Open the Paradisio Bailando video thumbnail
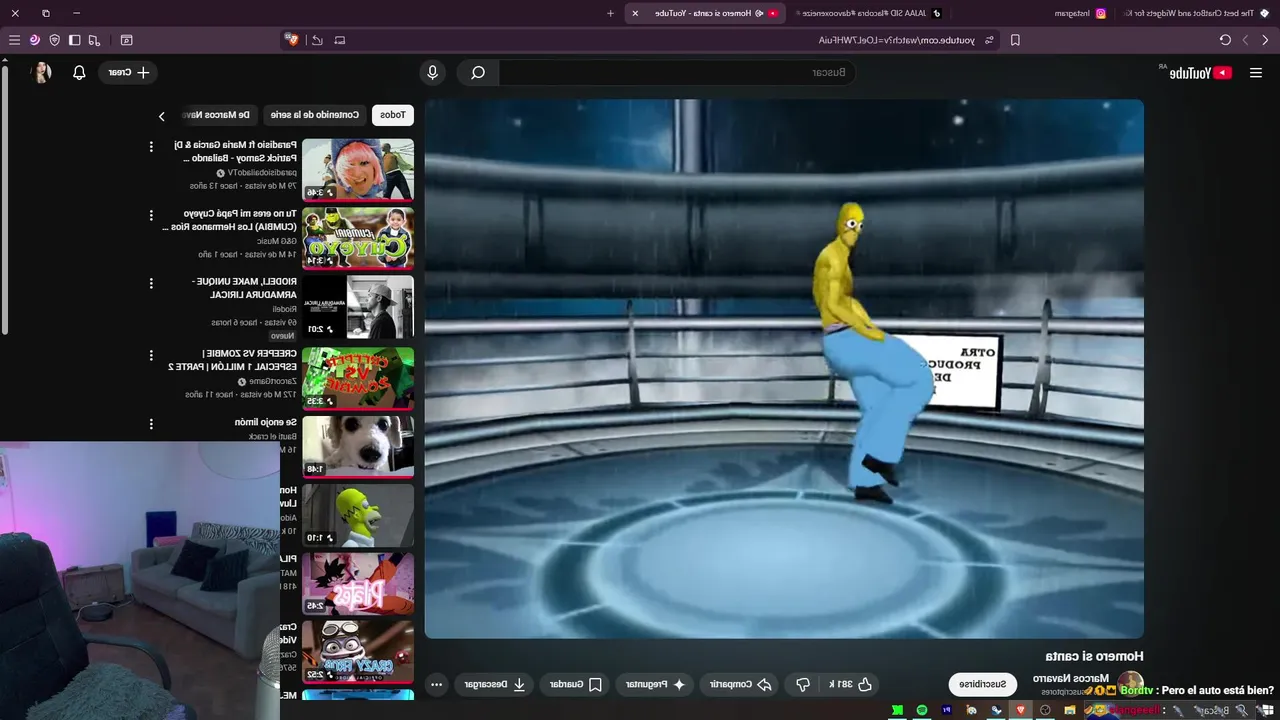 (x=358, y=170)
